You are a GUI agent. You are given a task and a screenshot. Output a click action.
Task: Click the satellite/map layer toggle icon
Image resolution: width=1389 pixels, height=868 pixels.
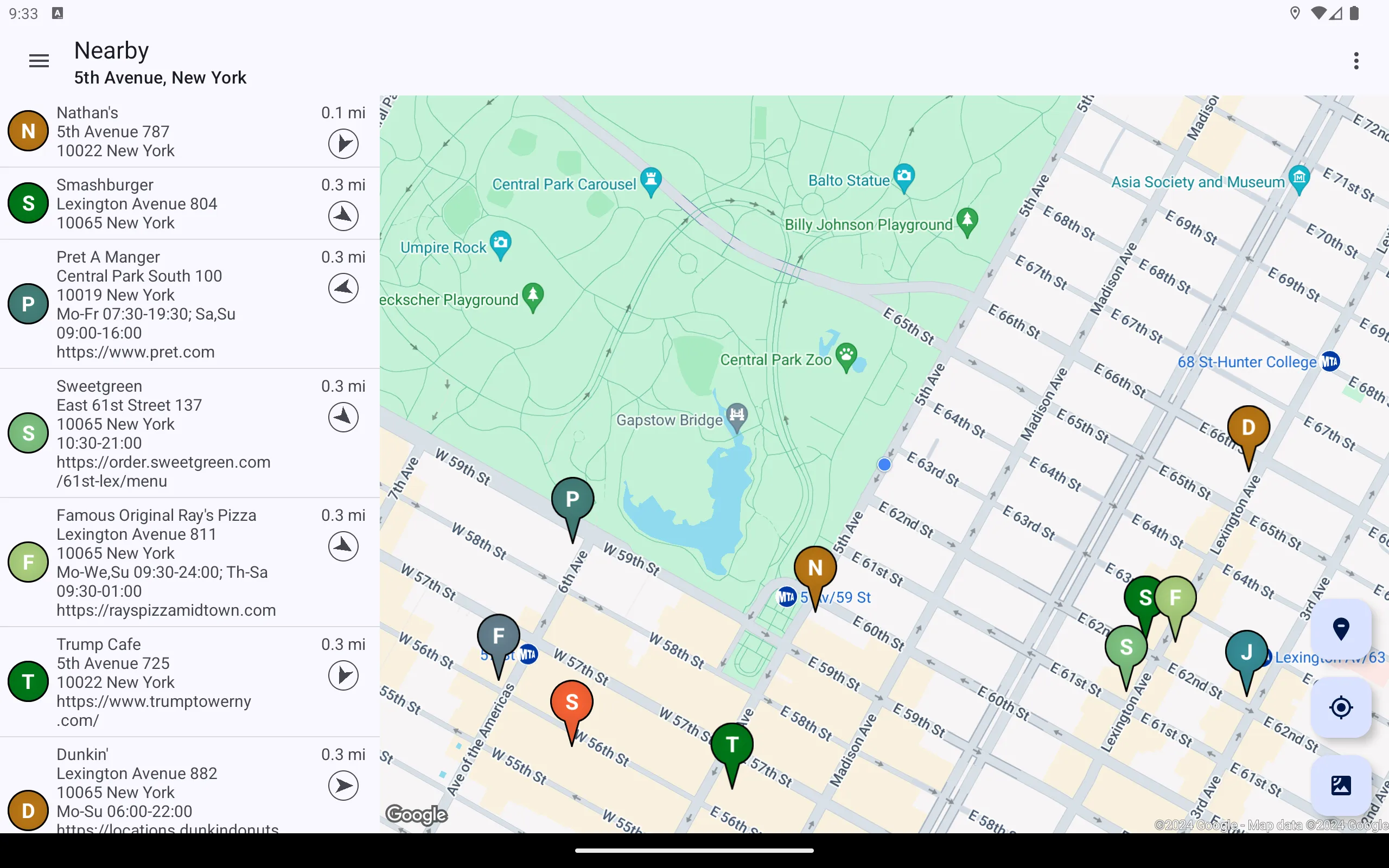click(1341, 785)
